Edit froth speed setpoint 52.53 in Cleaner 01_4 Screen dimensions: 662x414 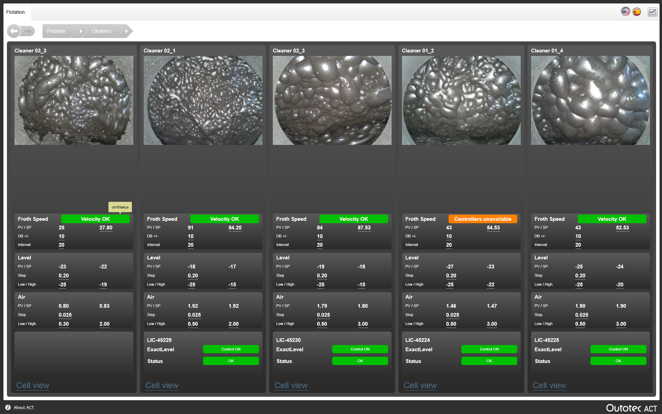[622, 228]
